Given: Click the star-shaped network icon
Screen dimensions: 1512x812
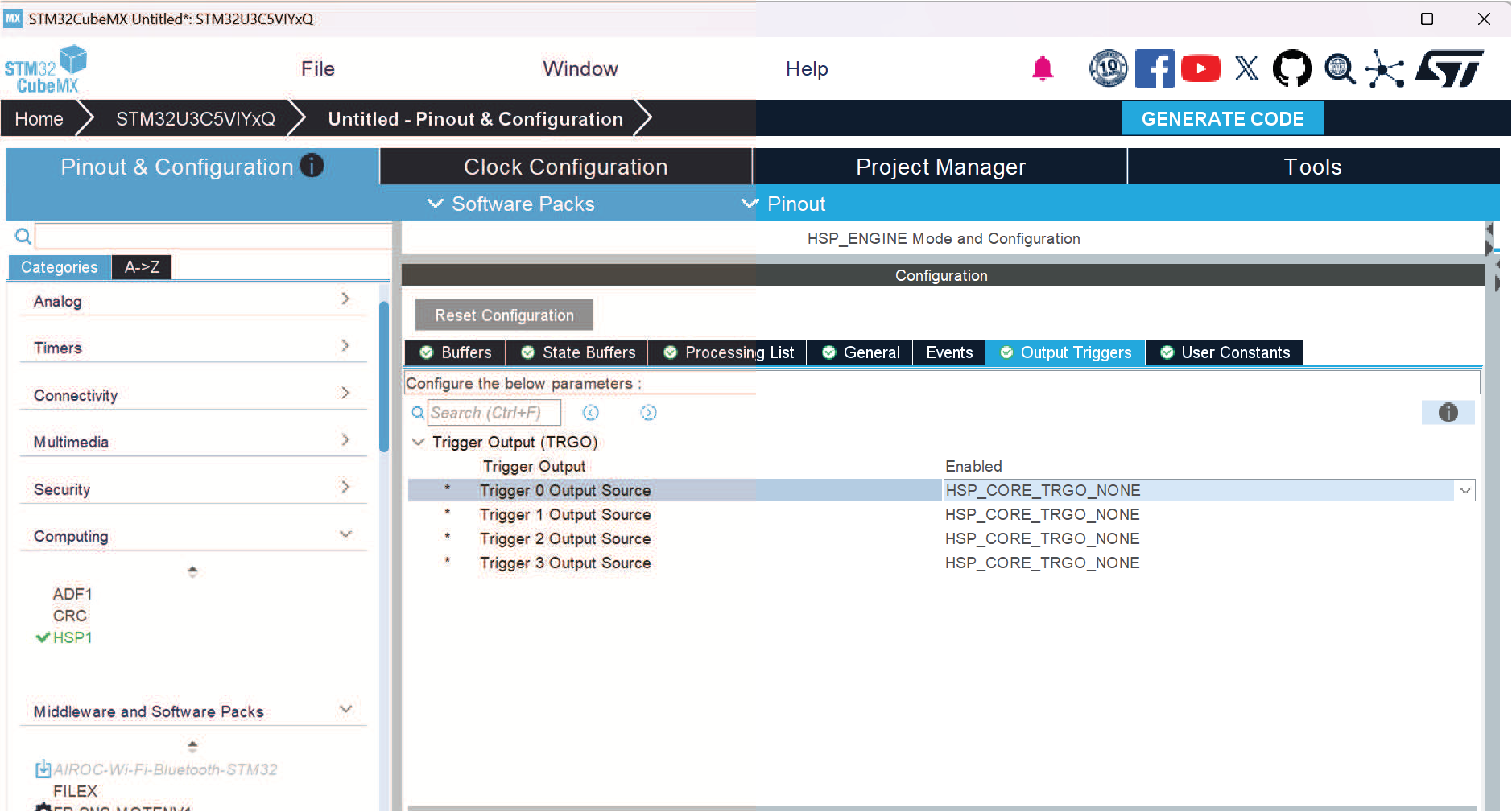Looking at the screenshot, I should 1385,69.
